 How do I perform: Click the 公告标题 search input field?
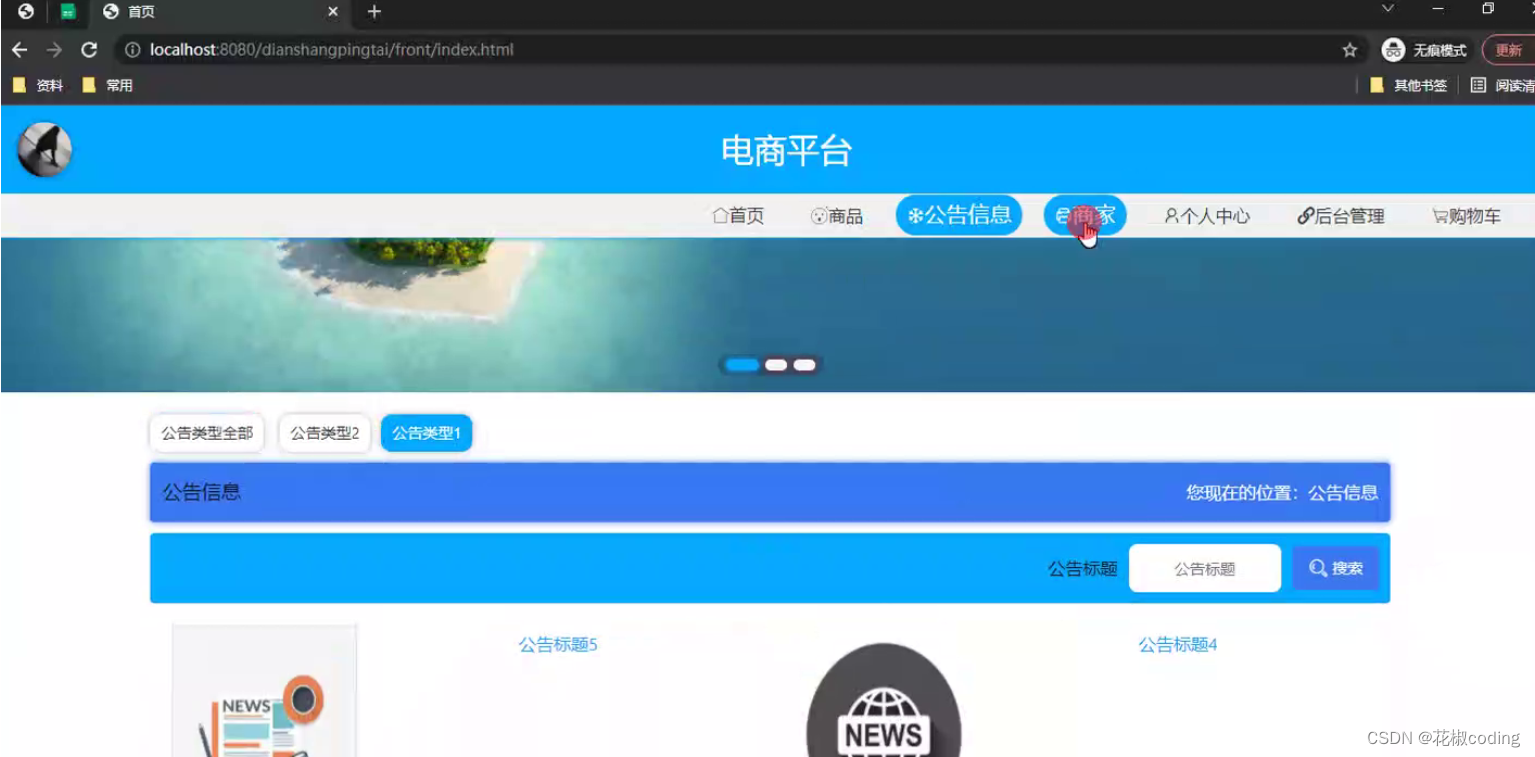[1204, 568]
